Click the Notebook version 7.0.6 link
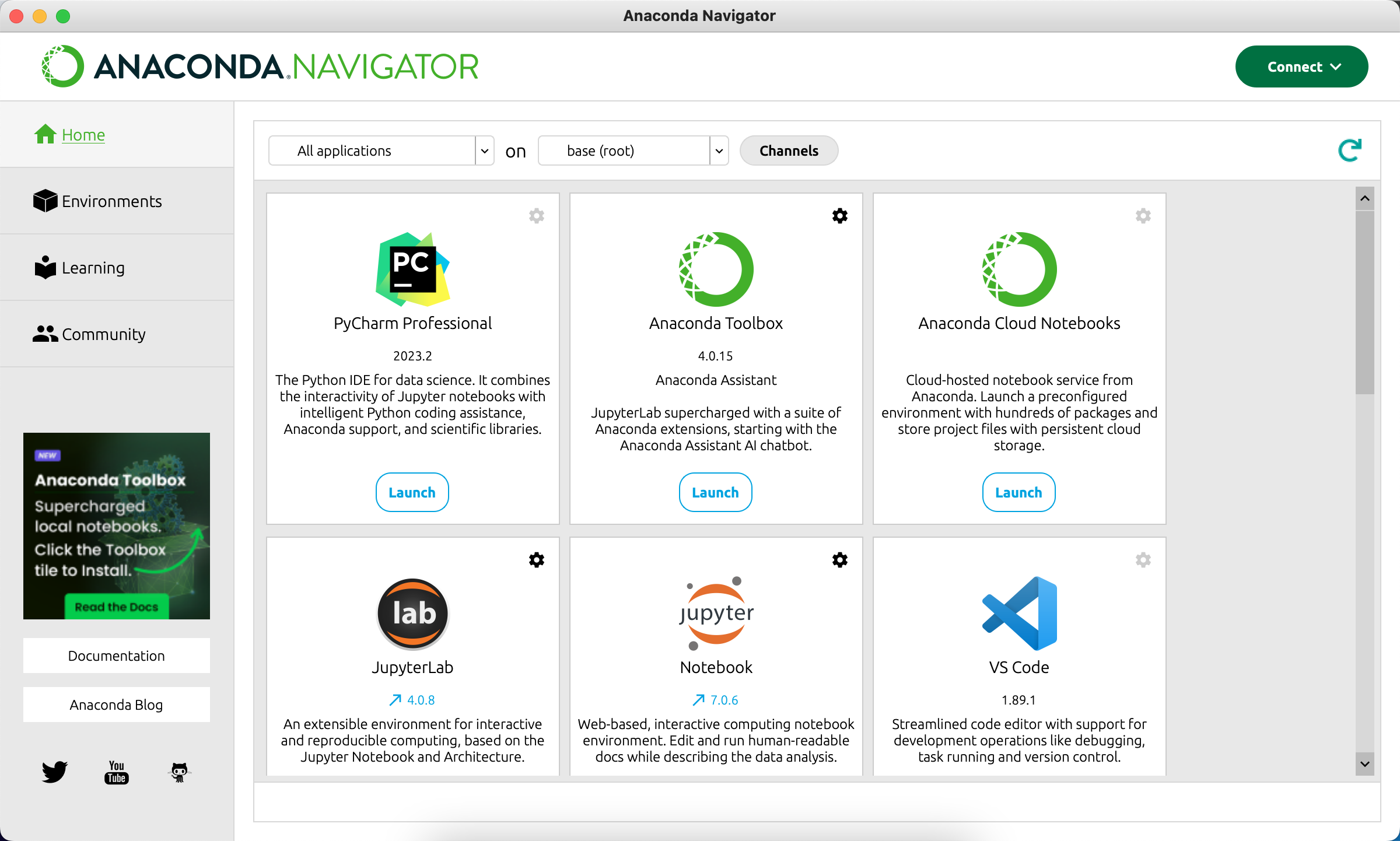1400x841 pixels. [x=724, y=700]
